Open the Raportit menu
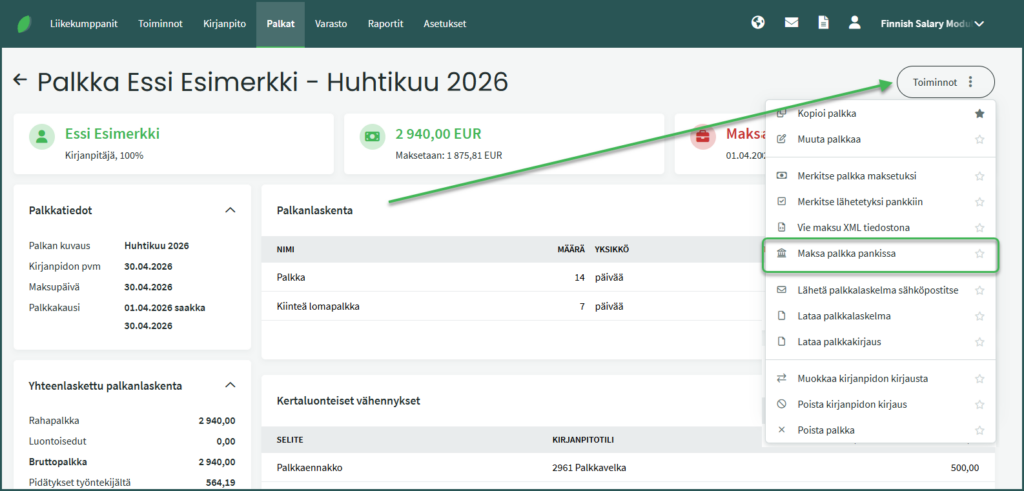Viewport: 1024px width, 491px height. click(385, 23)
